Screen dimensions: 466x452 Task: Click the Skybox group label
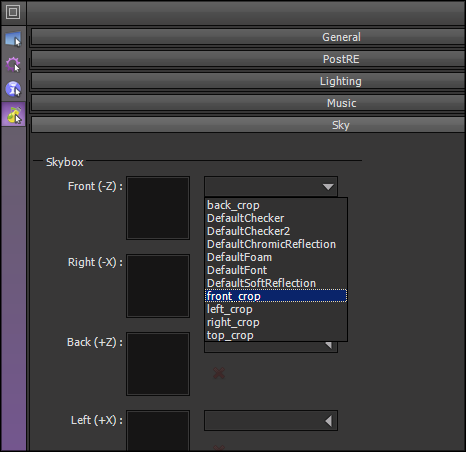point(65,162)
